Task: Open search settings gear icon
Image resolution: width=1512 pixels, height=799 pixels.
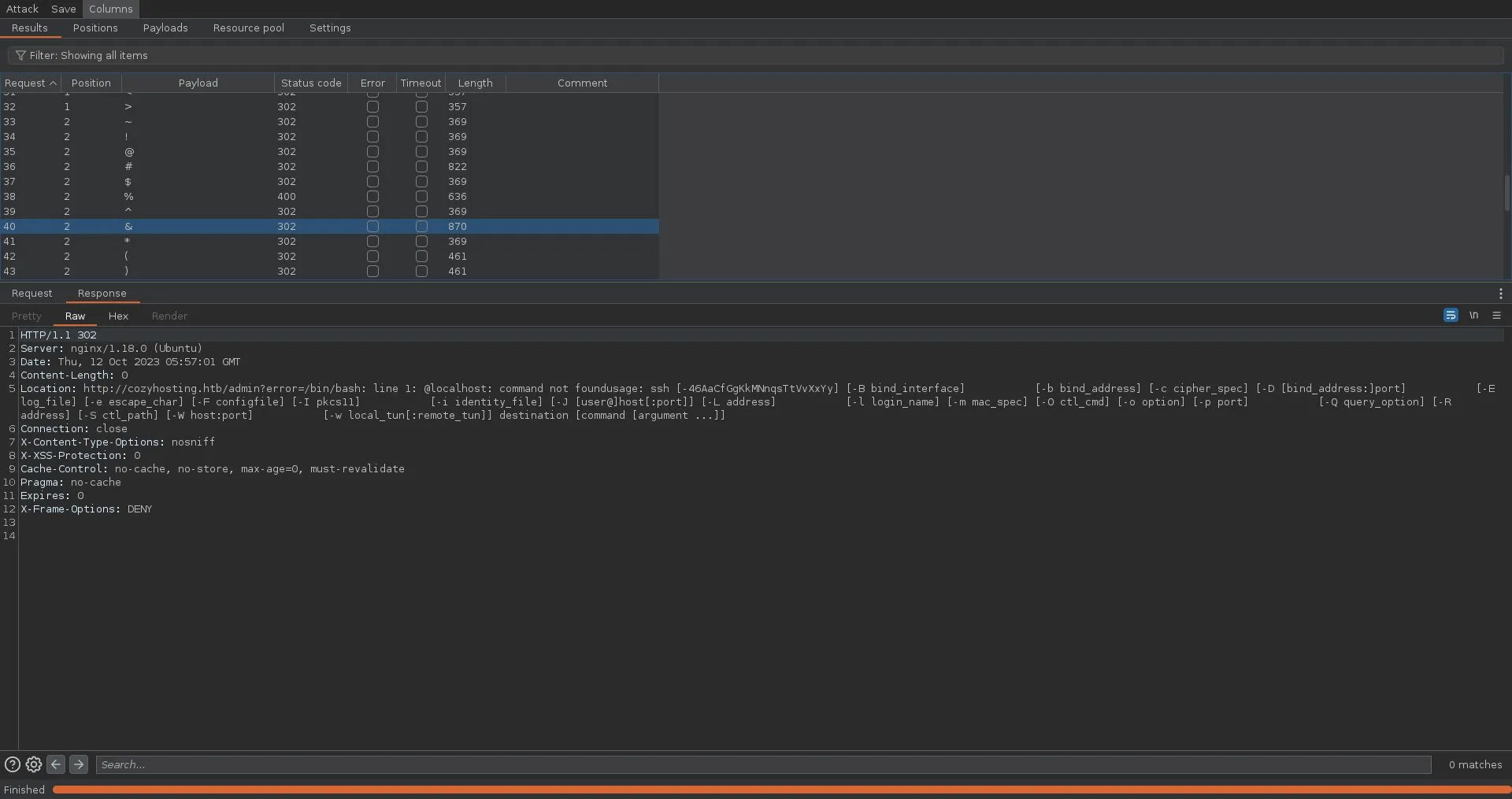Action: click(34, 764)
